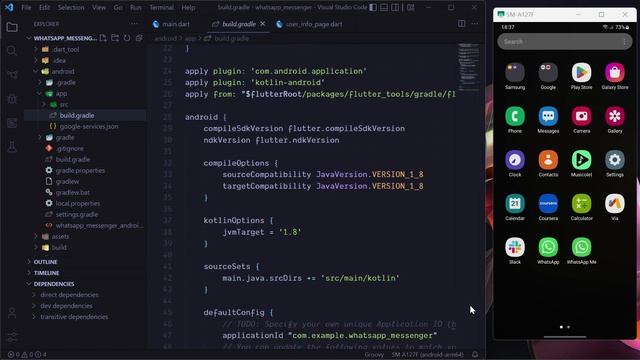Open the Accounts icon in activity bar
Screen dimensions: 640x360
point(12,313)
